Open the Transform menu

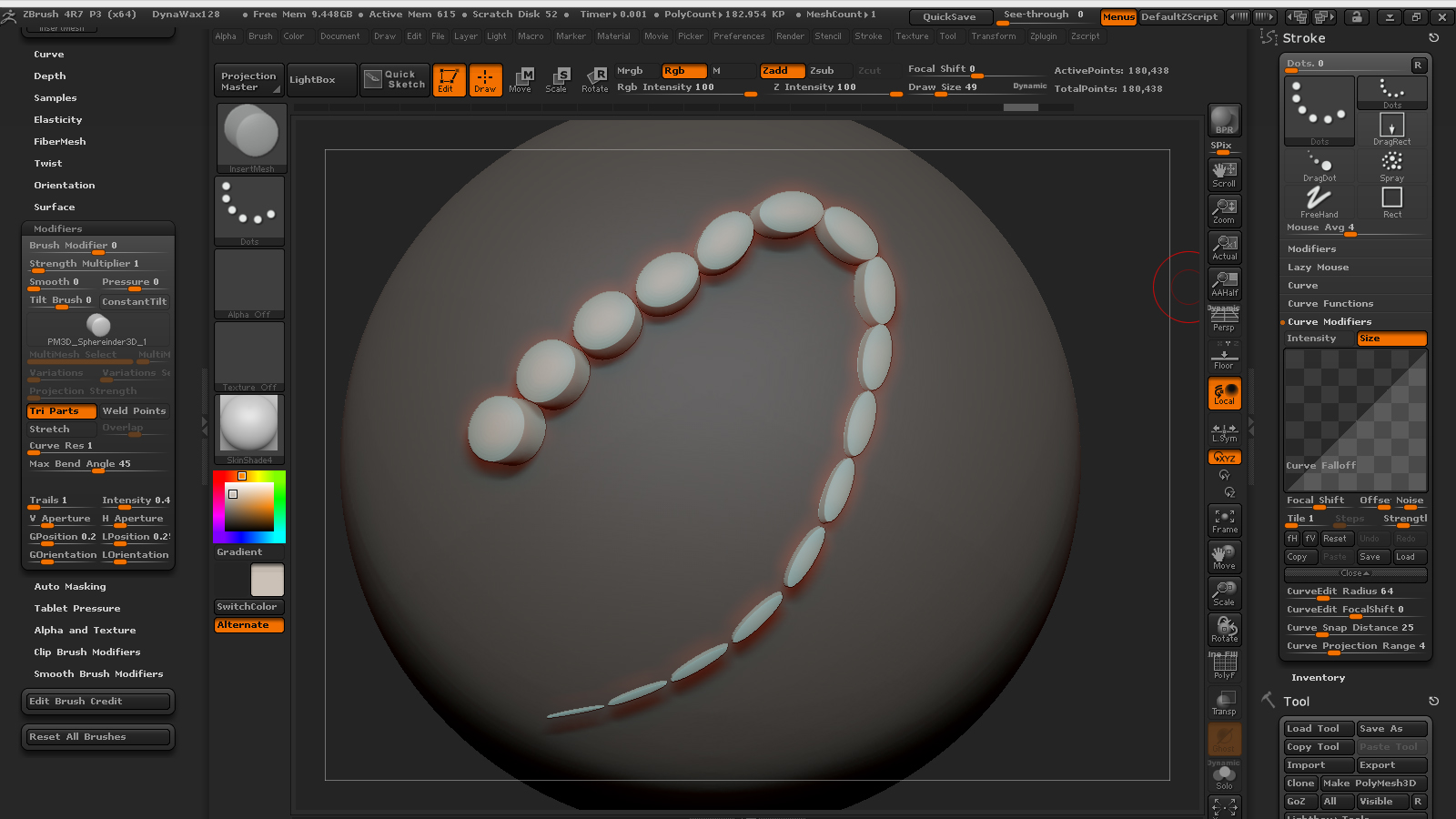tap(993, 36)
